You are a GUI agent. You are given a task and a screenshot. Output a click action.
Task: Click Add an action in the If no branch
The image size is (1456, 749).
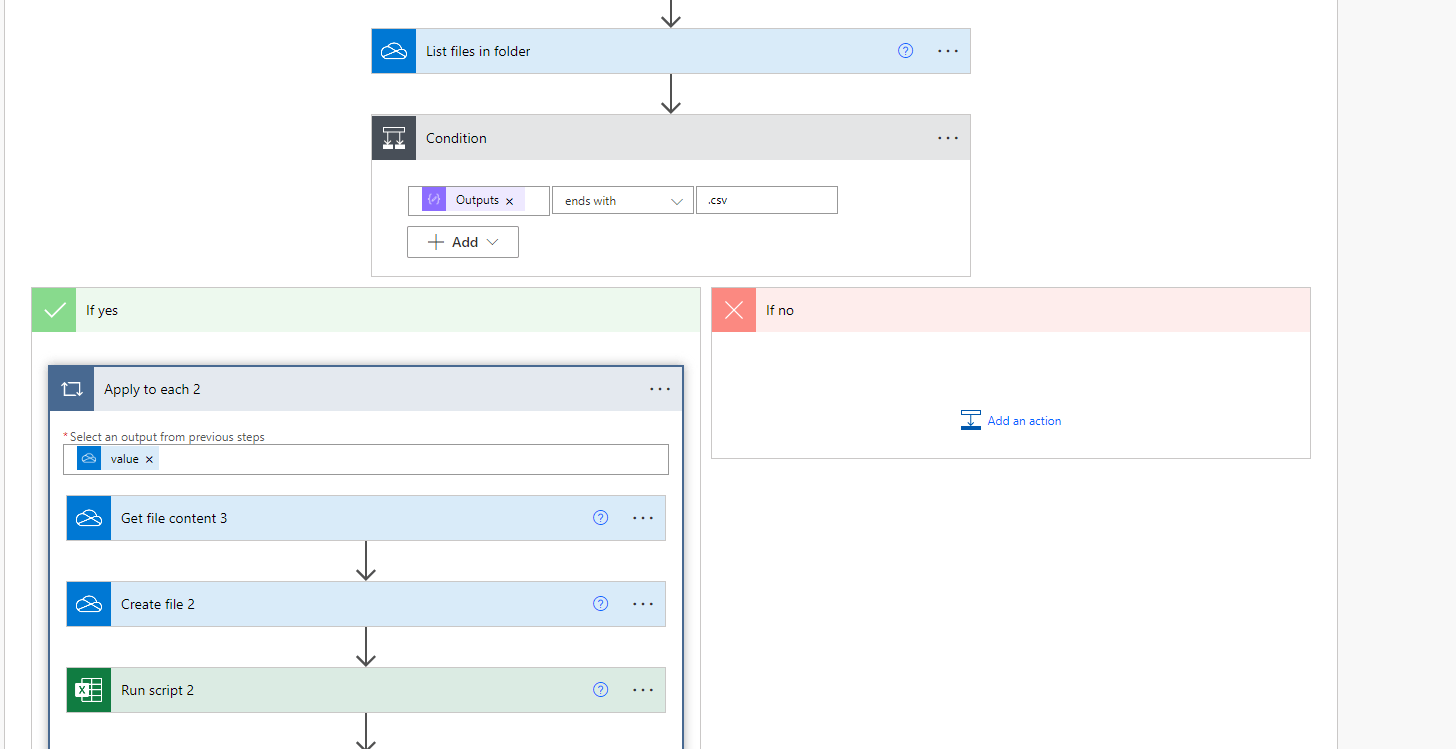coord(1011,420)
